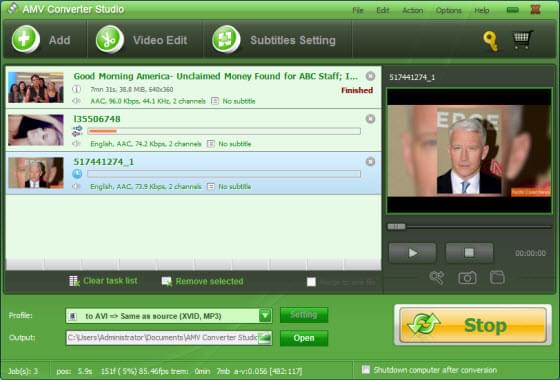Viewport: 560px width, 380px height.
Task: Open the Action menu
Action: tap(412, 10)
